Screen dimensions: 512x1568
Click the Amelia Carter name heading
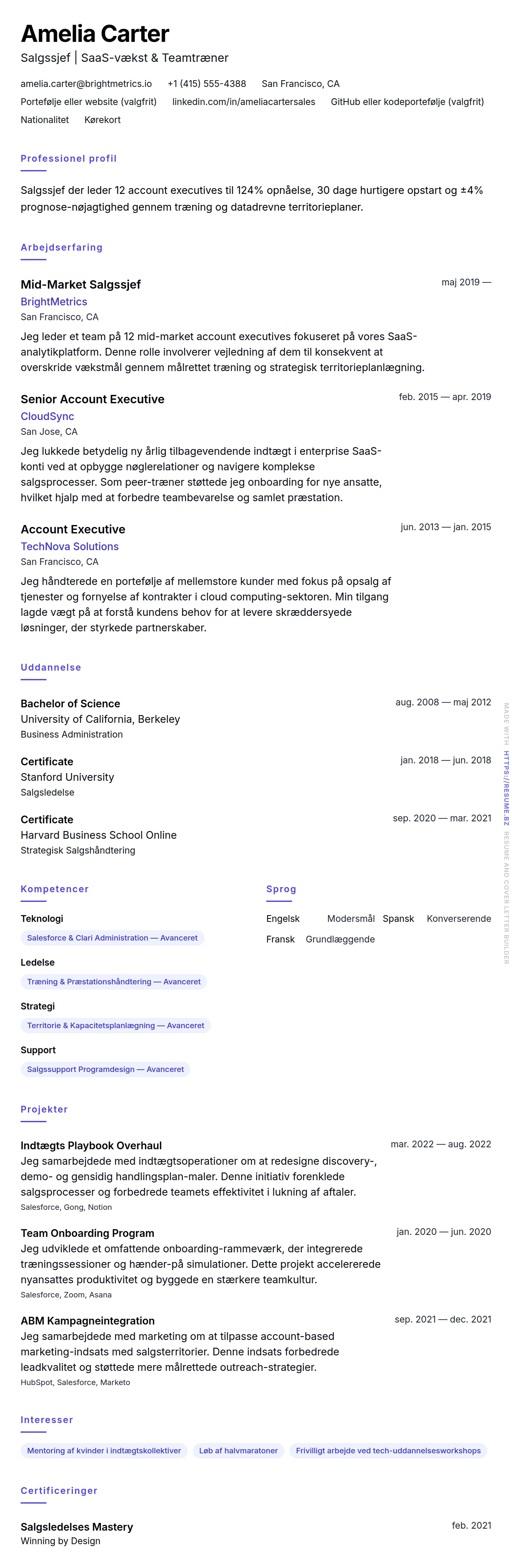pos(95,34)
